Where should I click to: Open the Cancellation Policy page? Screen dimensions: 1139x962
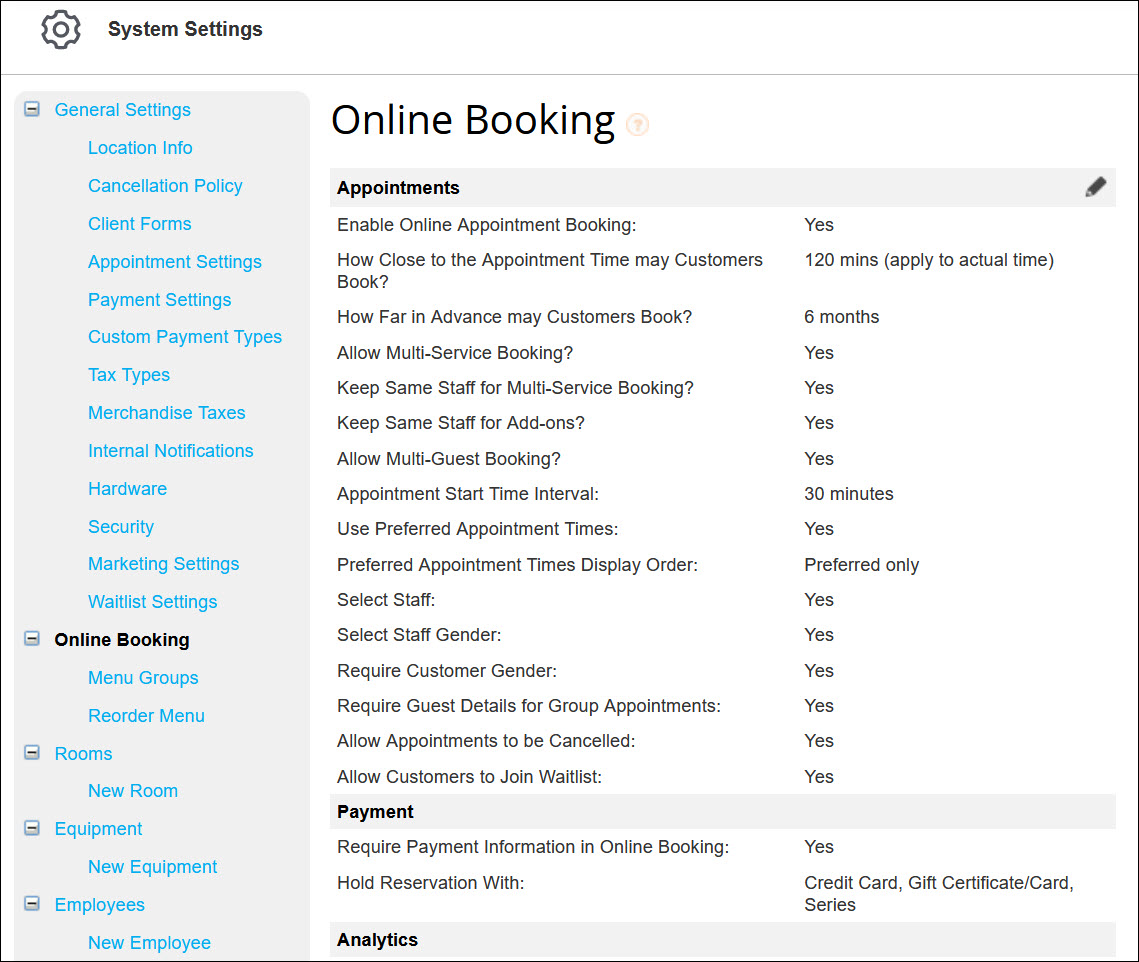click(x=165, y=186)
